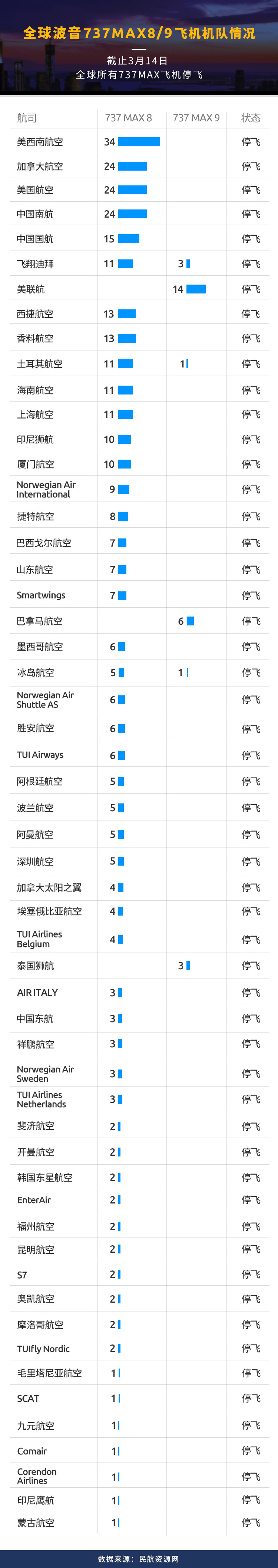Click the 737 MAX 9 column header
278x1568 pixels.
coord(196,118)
